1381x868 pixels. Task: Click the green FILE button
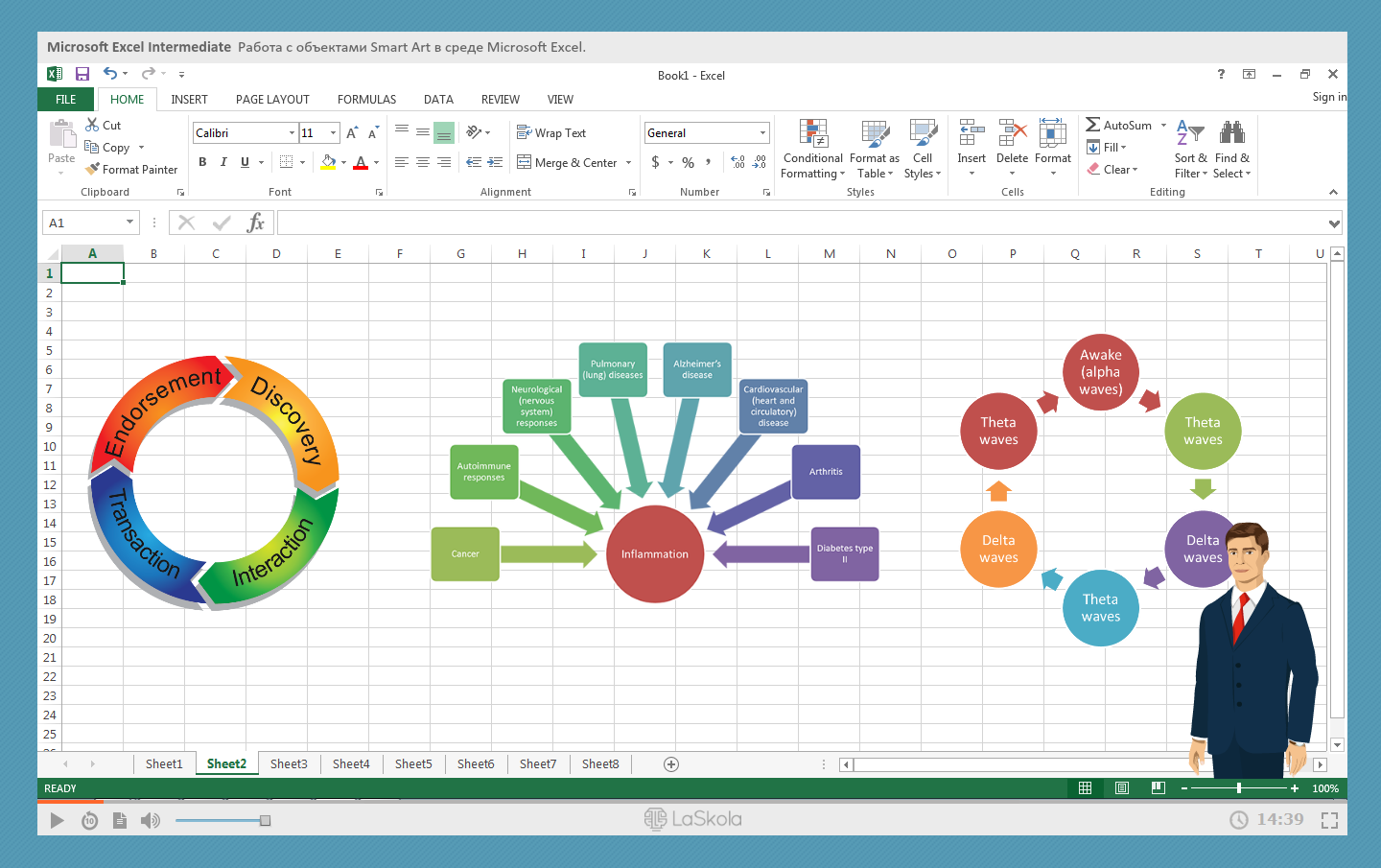[65, 99]
